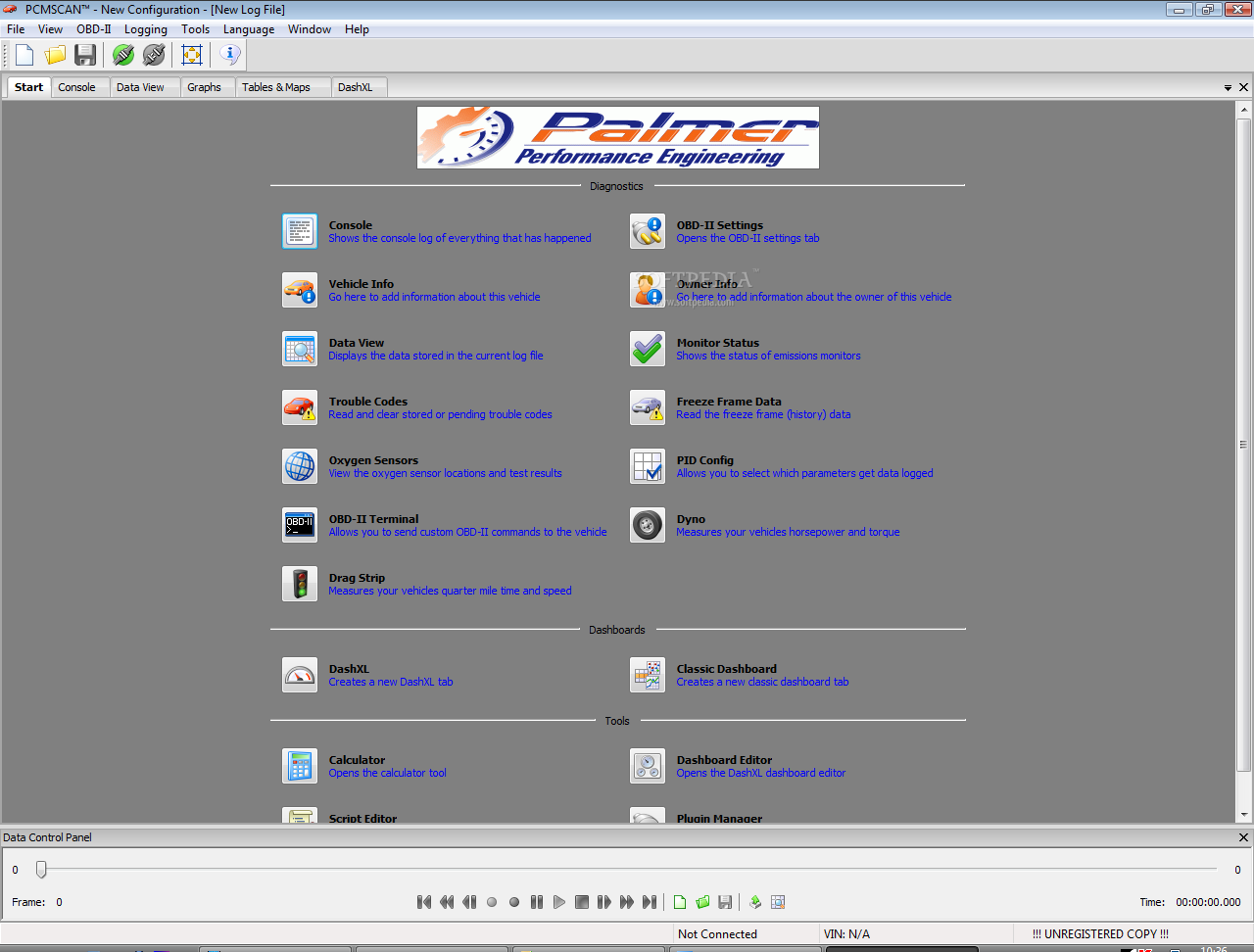Click the data view icon in Data Control Panel
Screen dimensions: 1254x952
pos(778,902)
